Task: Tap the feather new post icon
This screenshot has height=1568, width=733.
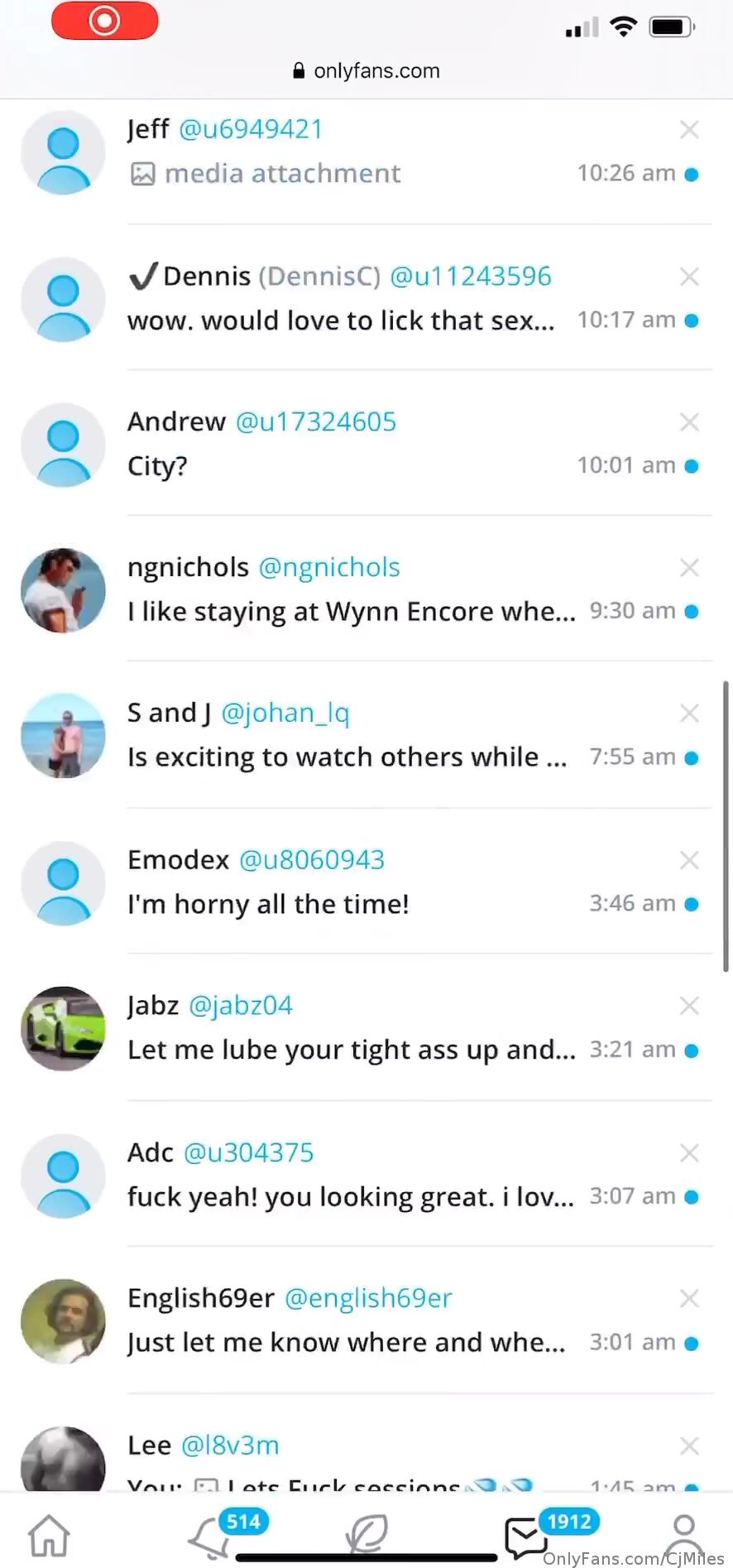Action: [366, 1534]
